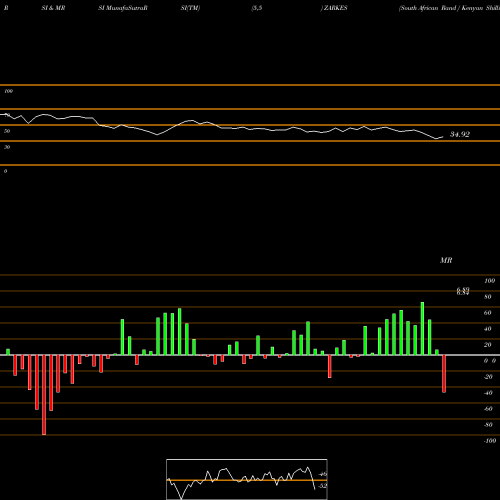Click the -40 label on the MR axis
The image size is (500, 500).
pos(488,393)
